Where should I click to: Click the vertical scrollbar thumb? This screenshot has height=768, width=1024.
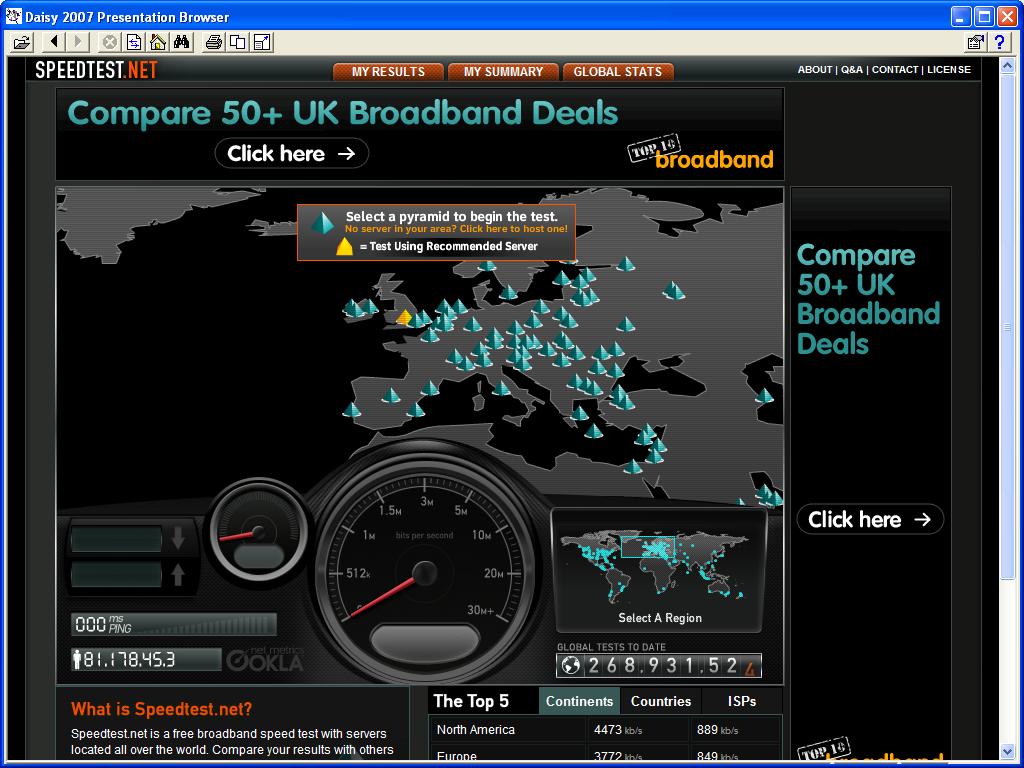pos(1006,327)
